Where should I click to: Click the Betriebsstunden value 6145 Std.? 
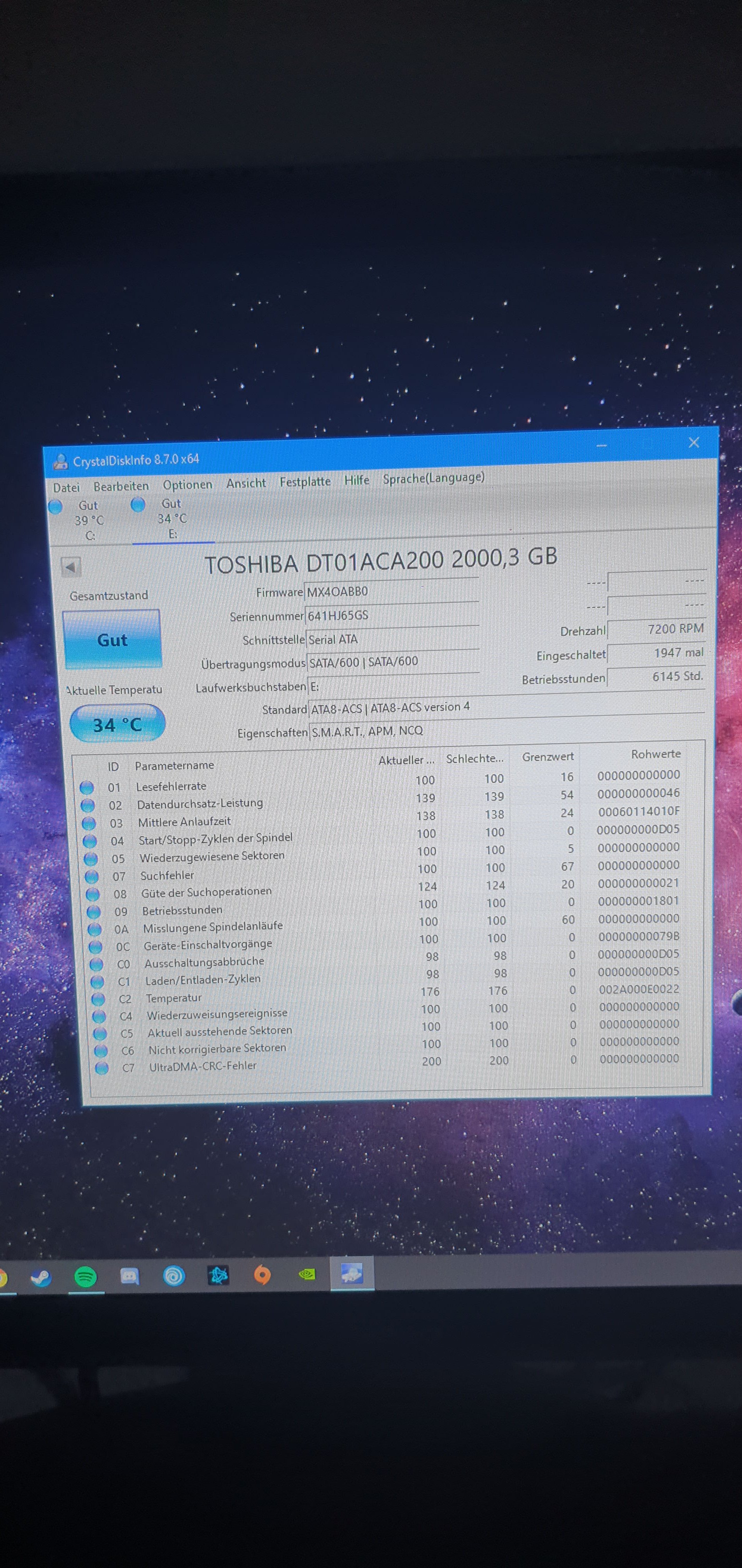[x=656, y=677]
